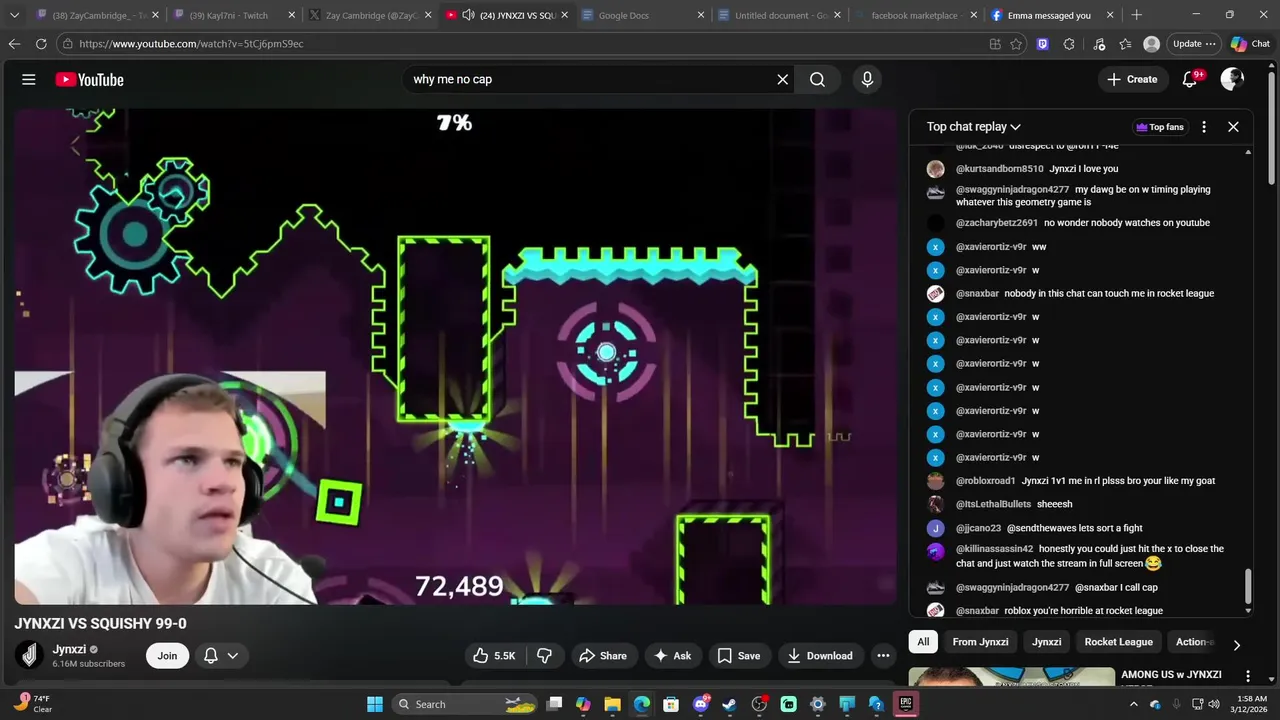Screen dimensions: 1280x720
Task: Expand Top chat replay dropdown
Action: click(973, 127)
